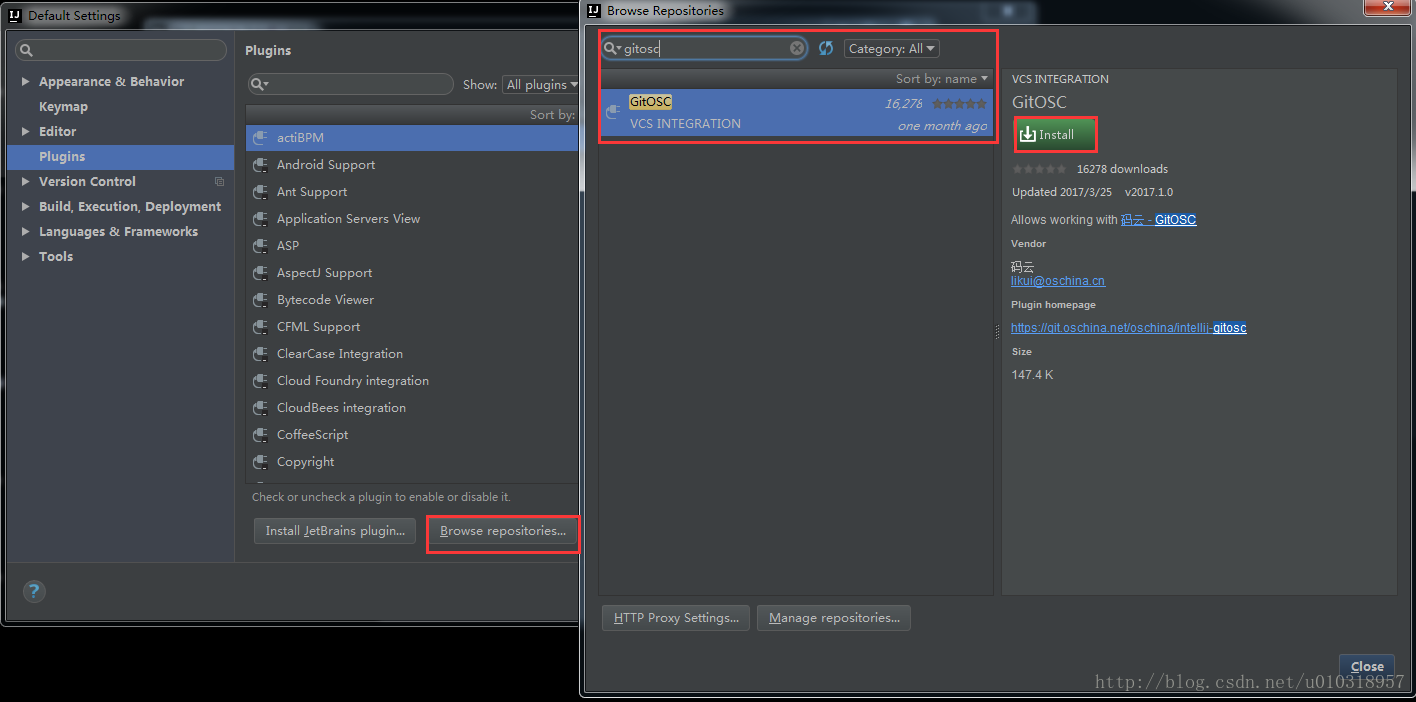Click search magnifier in Default Settings sidebar
The image size is (1416, 702).
(26, 50)
